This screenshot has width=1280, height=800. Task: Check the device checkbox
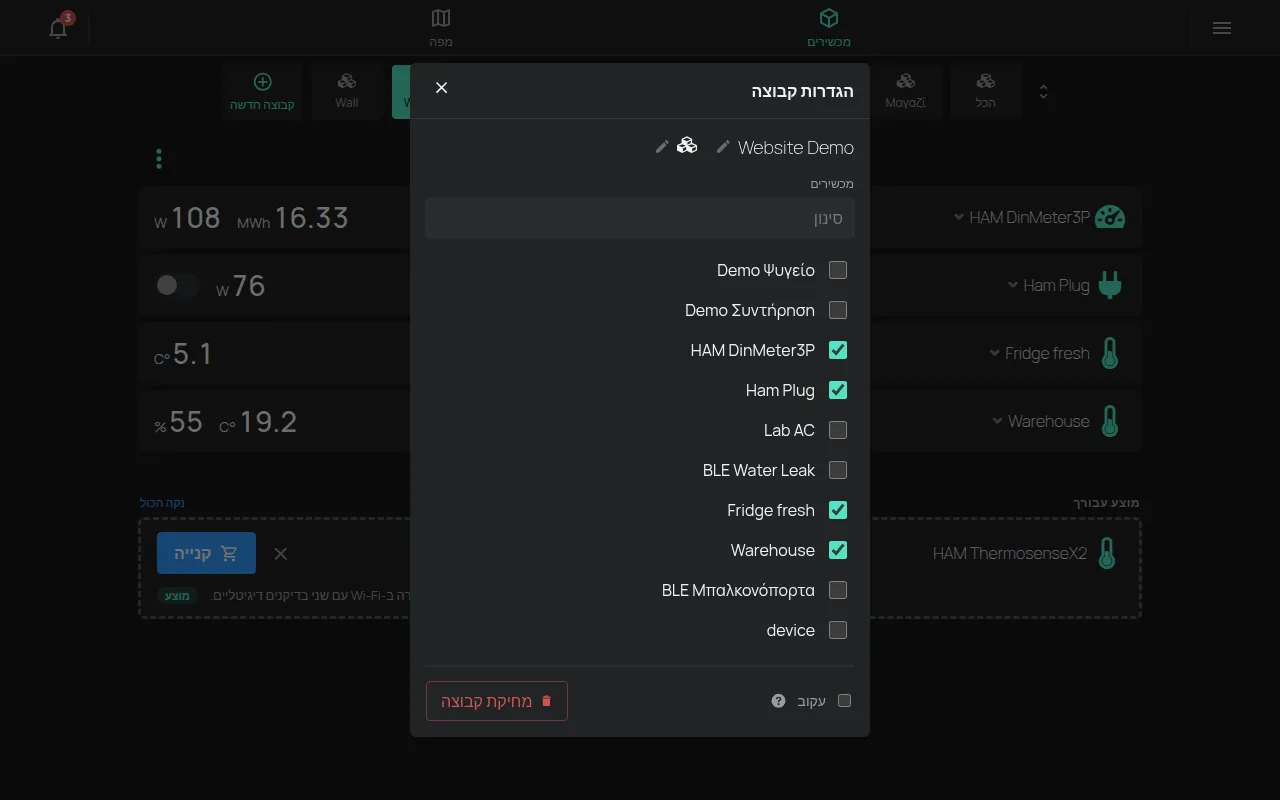coord(838,630)
